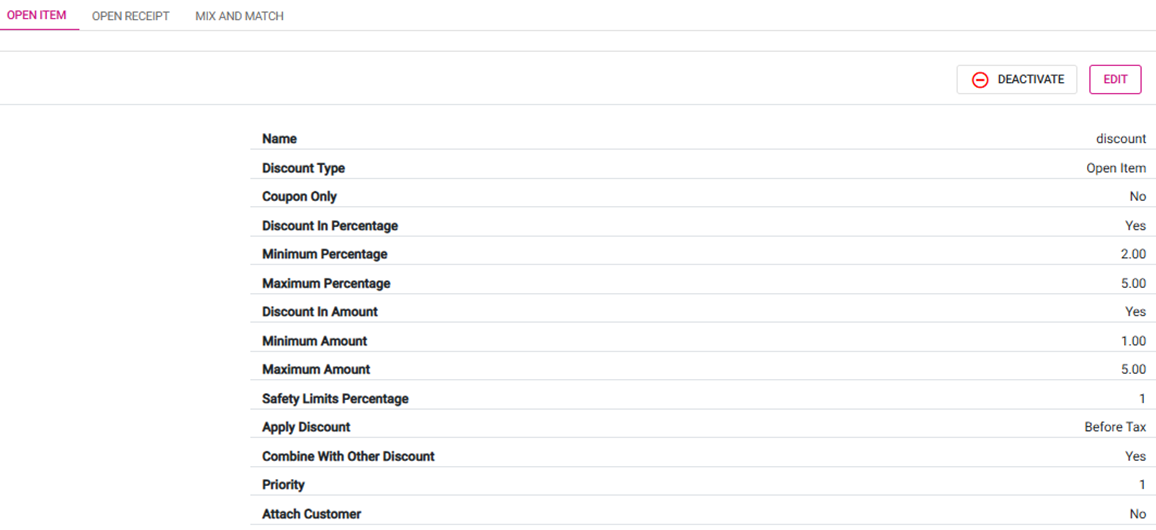This screenshot has width=1156, height=530.
Task: Select the Minimum Percentage value 2.00
Action: coord(1133,254)
